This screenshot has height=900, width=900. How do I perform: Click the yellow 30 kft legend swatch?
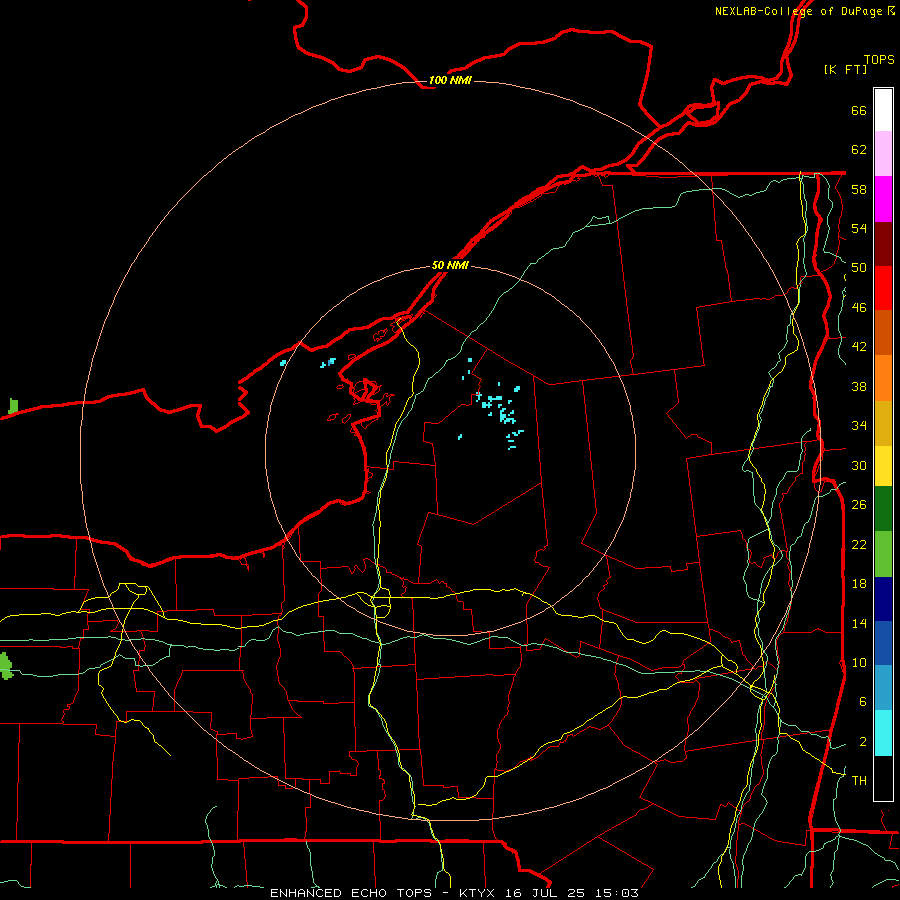[883, 465]
